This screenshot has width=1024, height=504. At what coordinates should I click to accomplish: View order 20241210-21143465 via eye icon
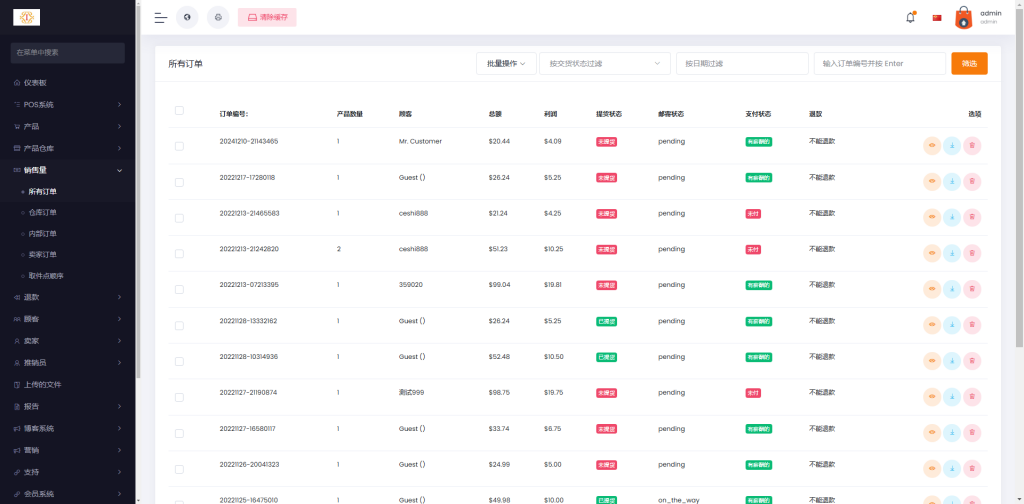tap(932, 146)
